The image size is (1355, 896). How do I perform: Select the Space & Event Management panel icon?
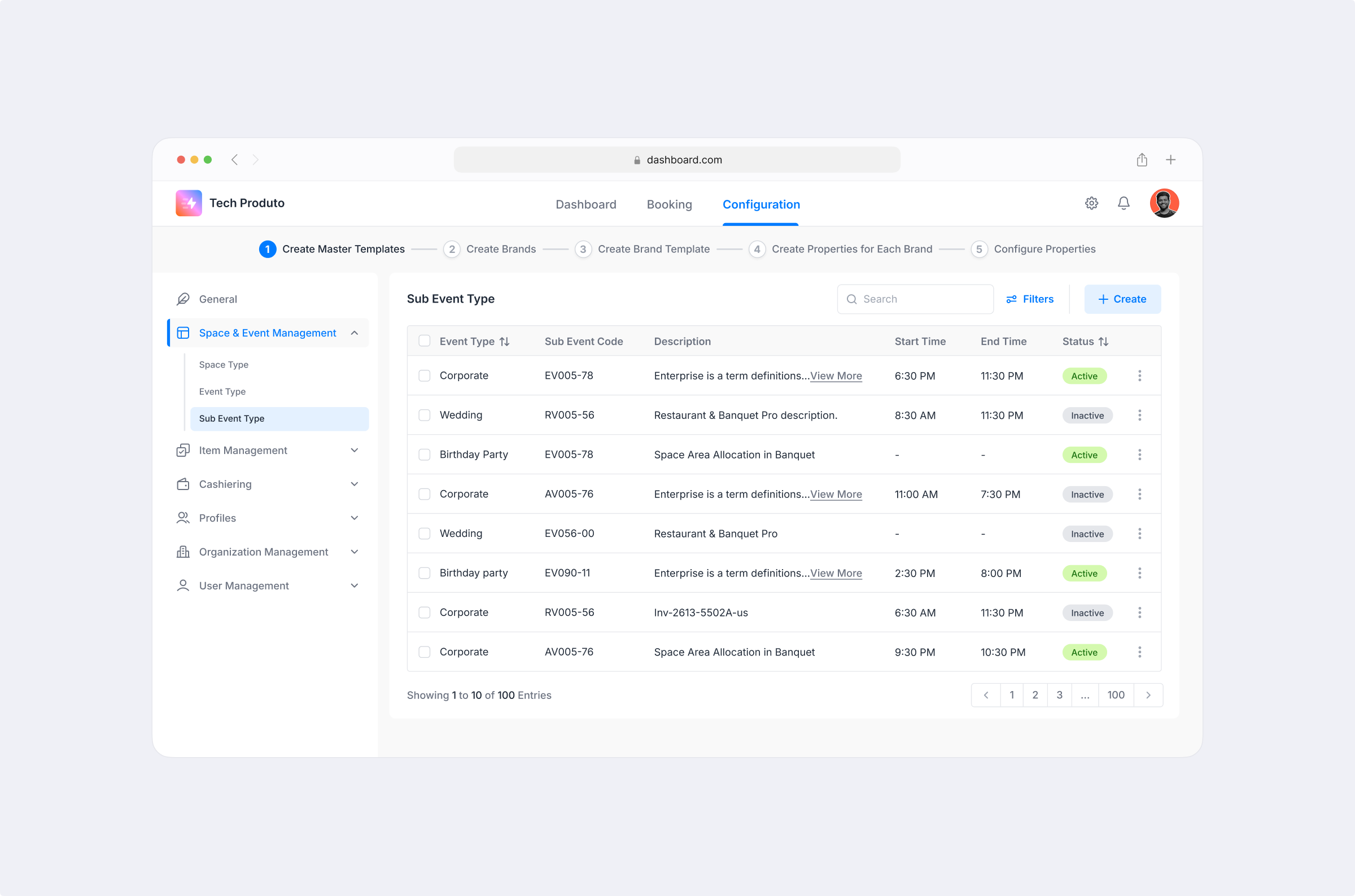pyautogui.click(x=183, y=333)
